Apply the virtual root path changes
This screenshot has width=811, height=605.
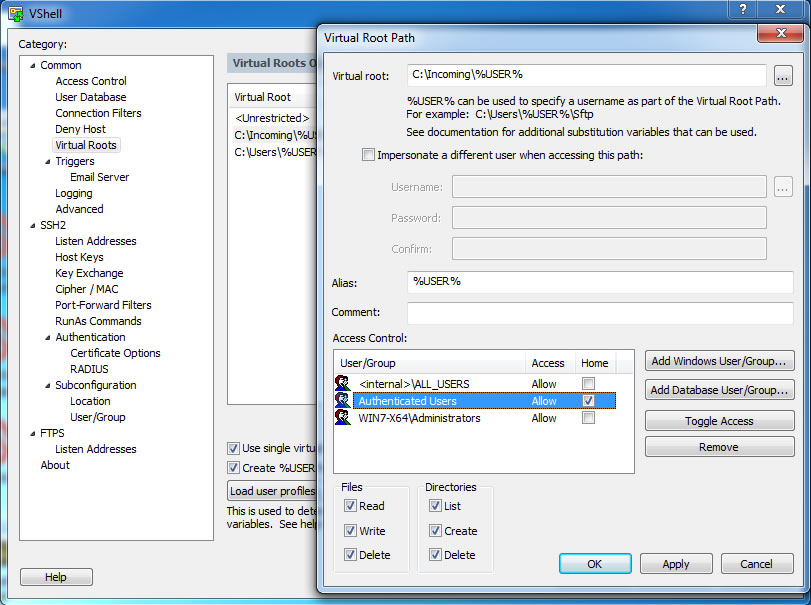[675, 564]
